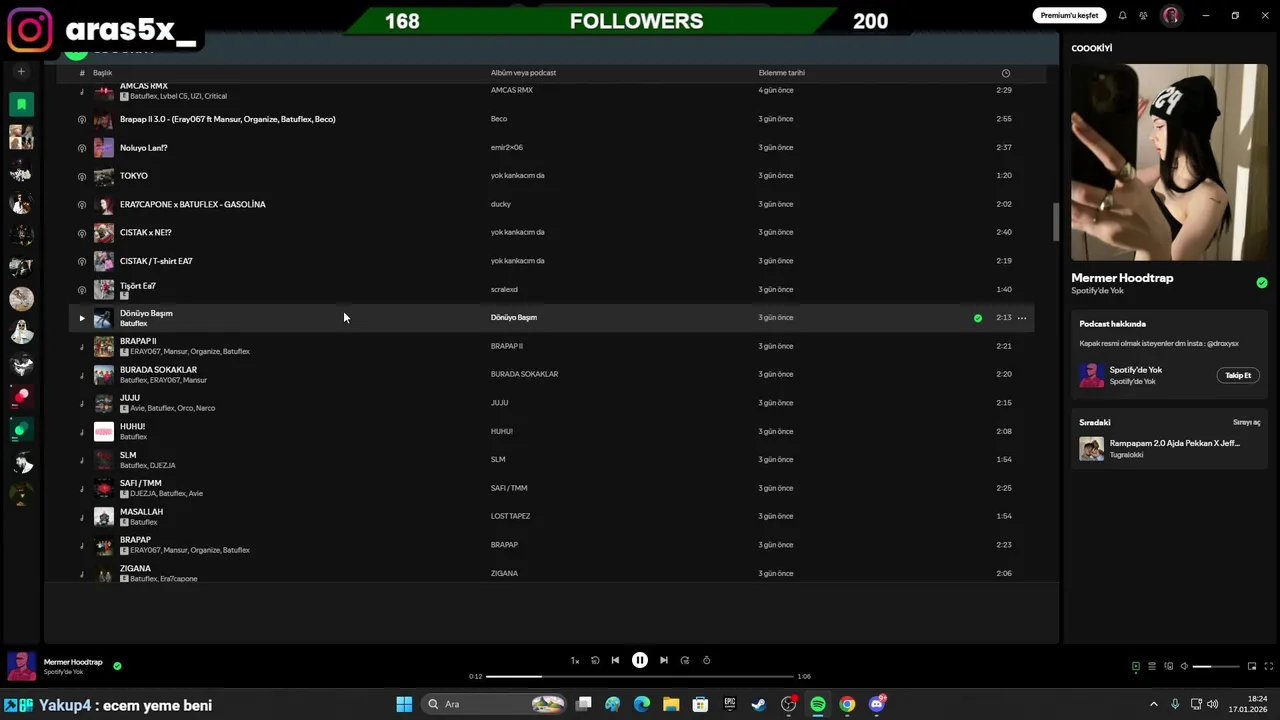Click the Mermer Hoodtrap title in right panel

click(1122, 278)
